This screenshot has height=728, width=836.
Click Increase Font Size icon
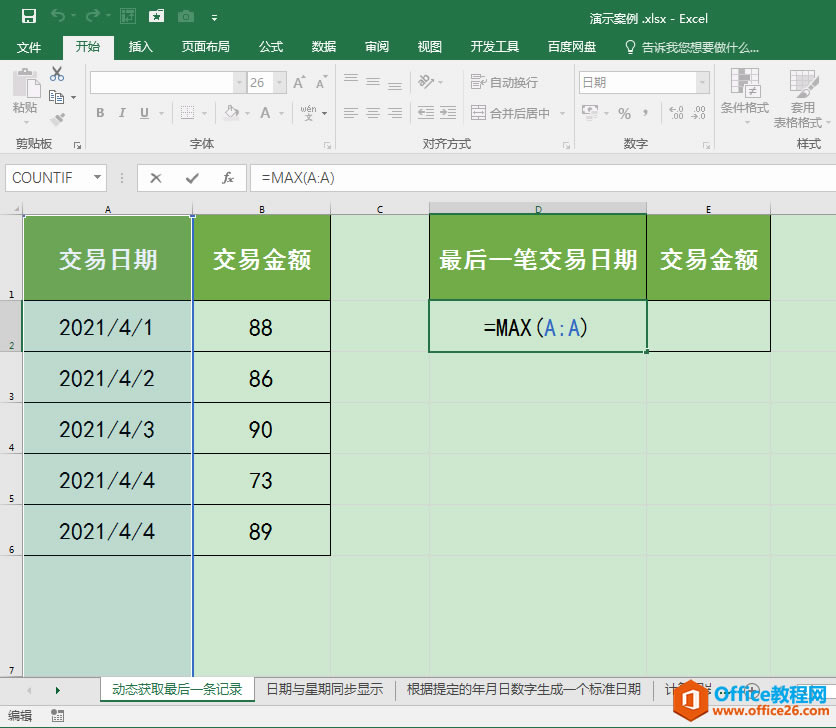(299, 82)
